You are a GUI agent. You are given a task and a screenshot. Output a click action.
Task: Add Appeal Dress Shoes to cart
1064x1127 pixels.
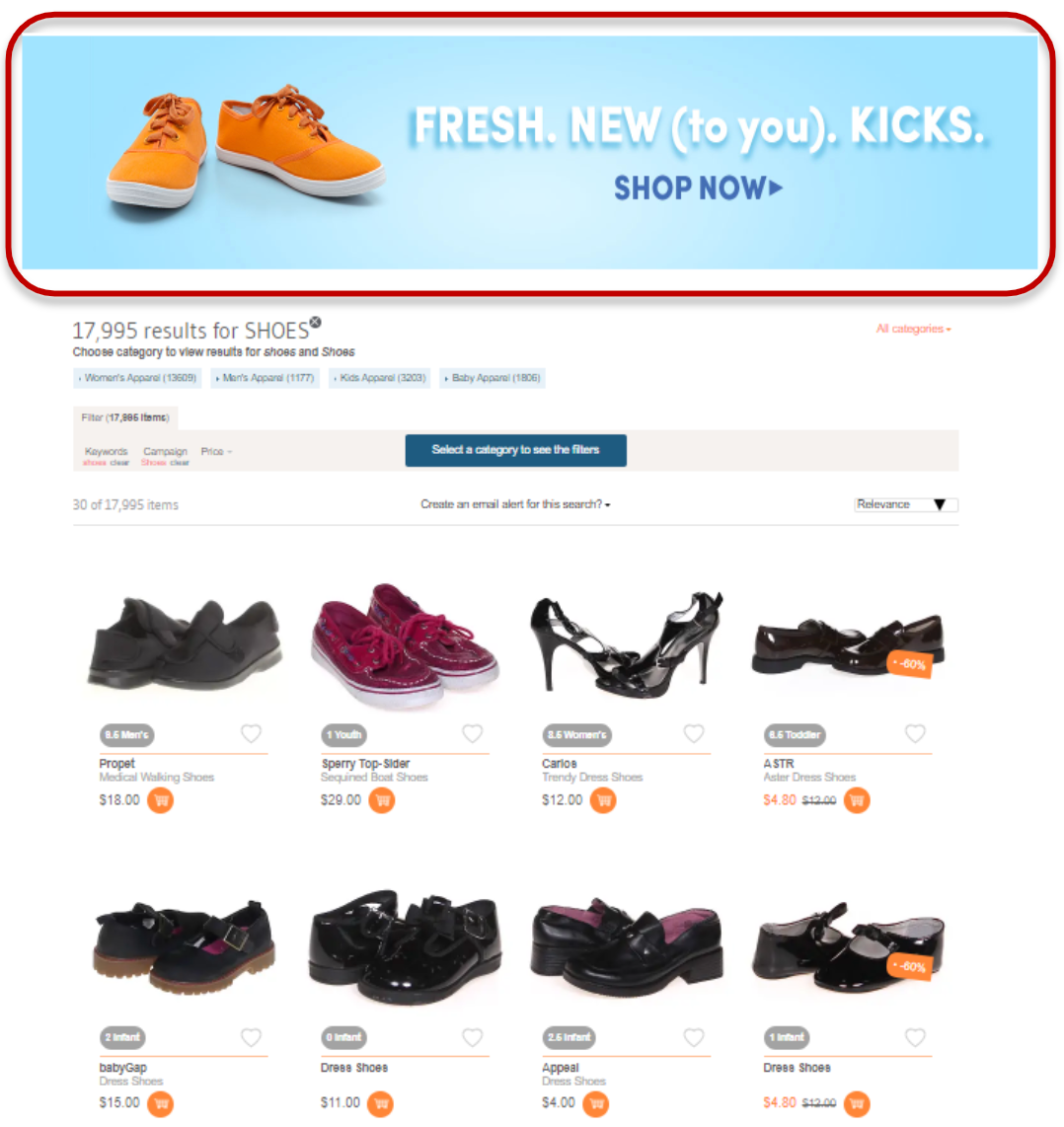(596, 1103)
